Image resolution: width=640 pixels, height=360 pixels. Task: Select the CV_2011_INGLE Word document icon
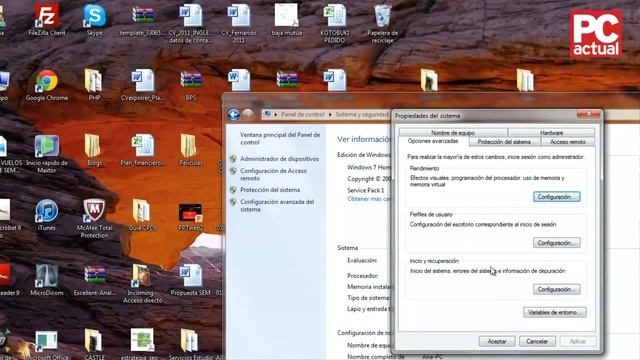point(191,23)
